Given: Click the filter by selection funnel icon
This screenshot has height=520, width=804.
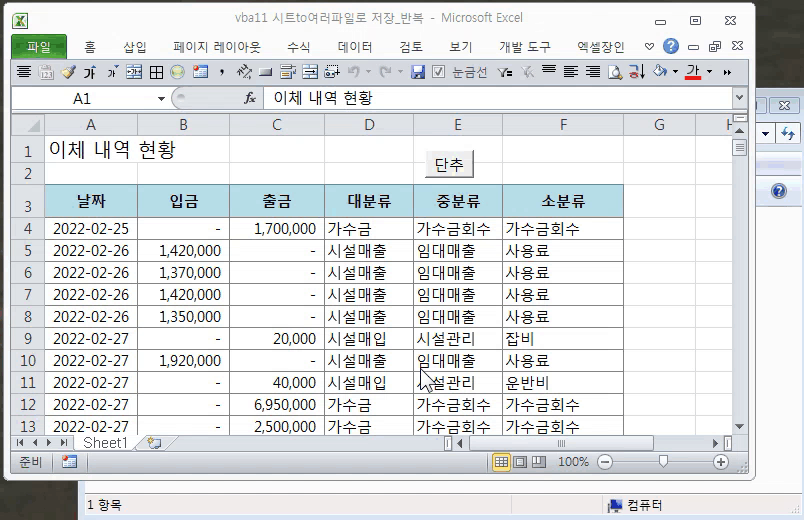Looking at the screenshot, I should (505, 72).
